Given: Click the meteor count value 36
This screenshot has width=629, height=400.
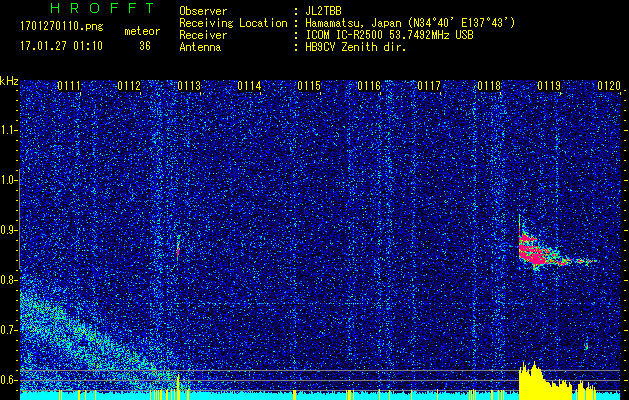Looking at the screenshot, I should pyautogui.click(x=145, y=45).
